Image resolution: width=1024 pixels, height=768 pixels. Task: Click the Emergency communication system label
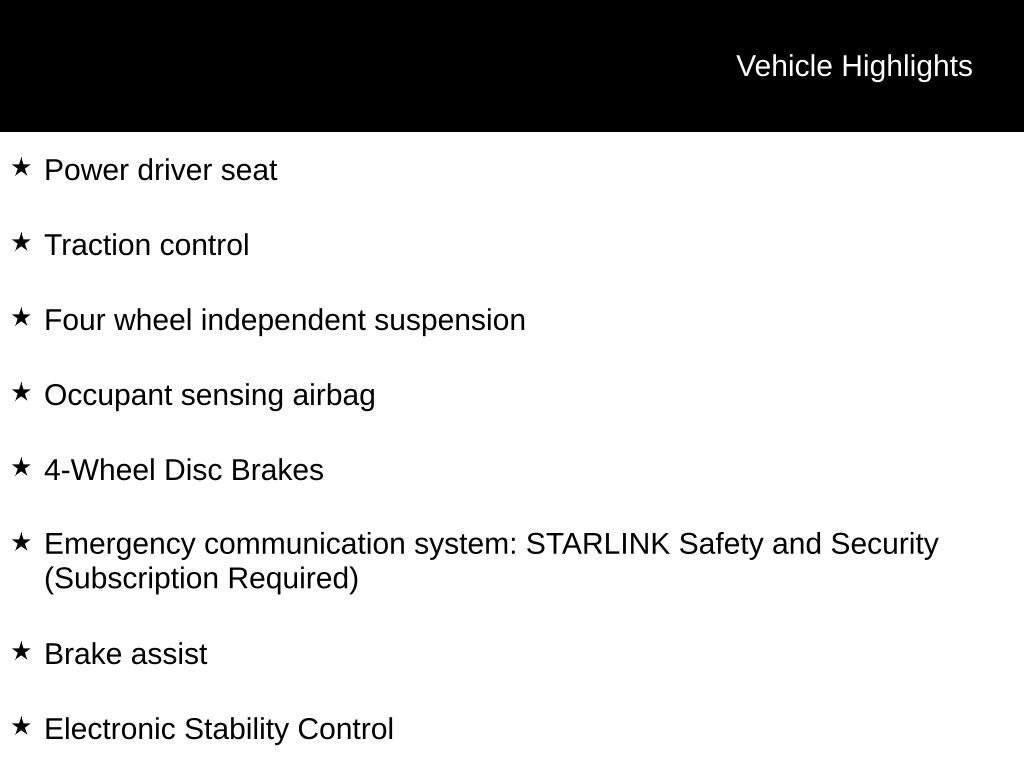[x=281, y=544]
